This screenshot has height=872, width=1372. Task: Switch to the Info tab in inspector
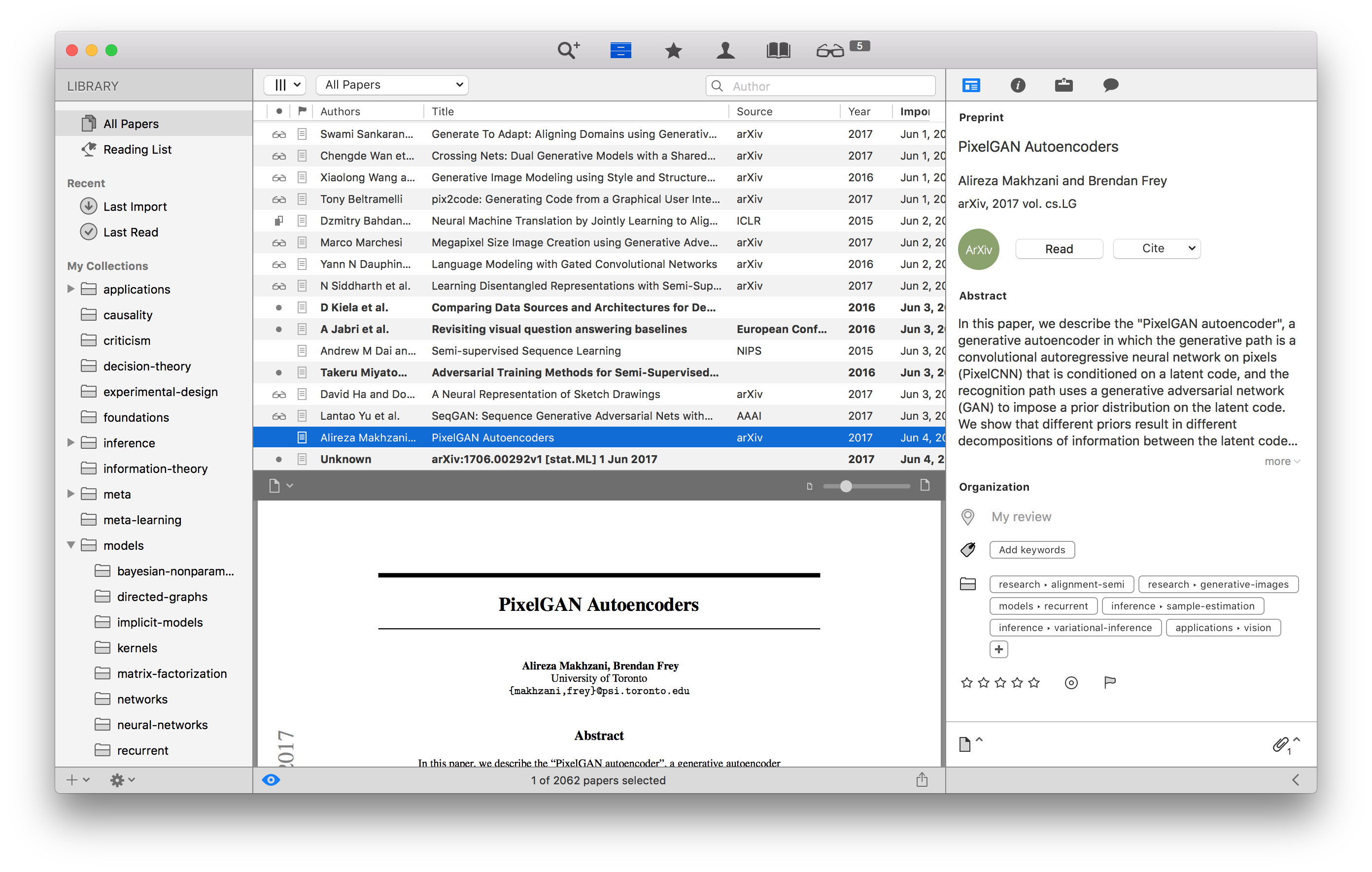1018,85
